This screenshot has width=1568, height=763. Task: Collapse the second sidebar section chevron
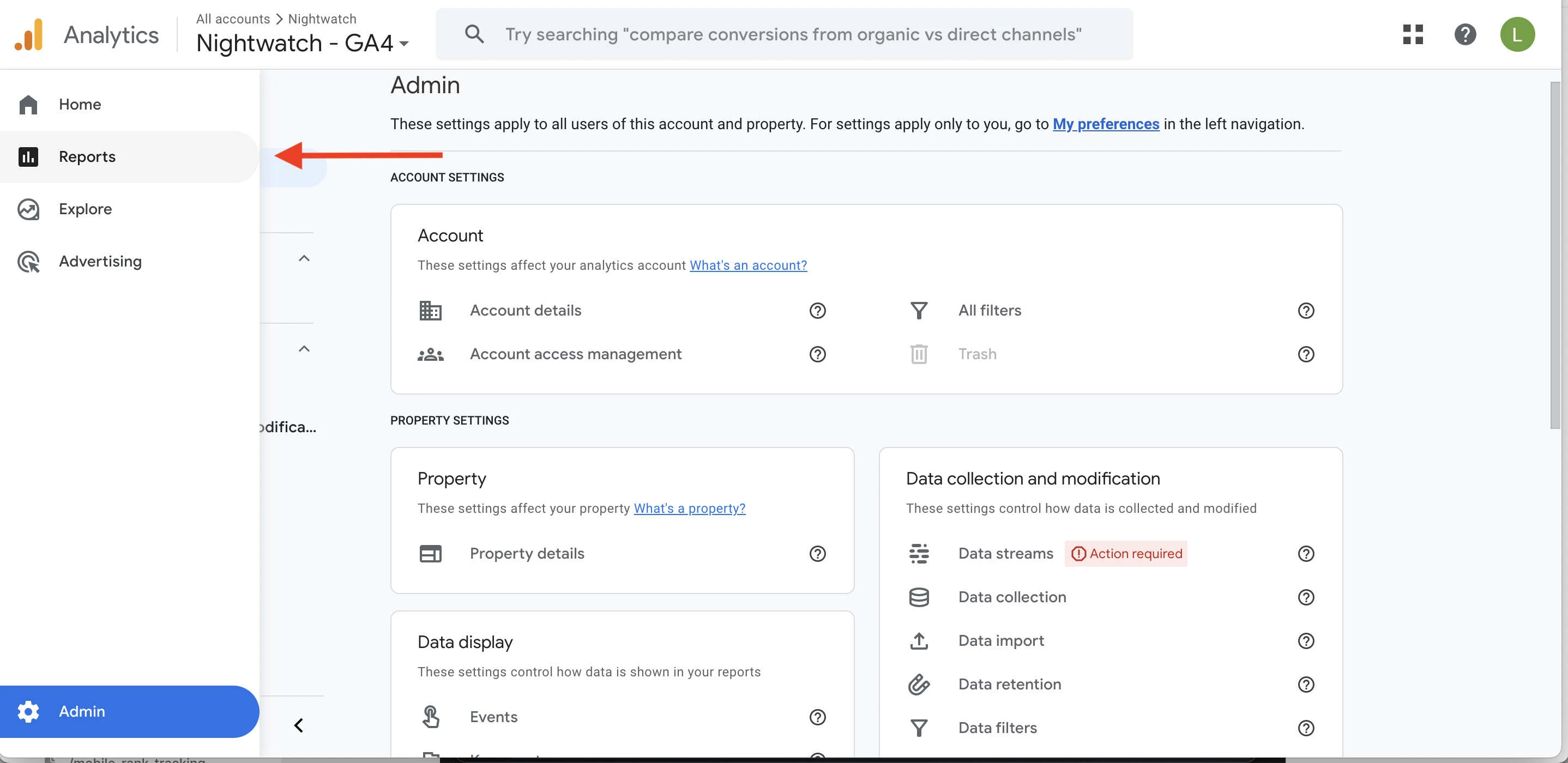point(304,349)
